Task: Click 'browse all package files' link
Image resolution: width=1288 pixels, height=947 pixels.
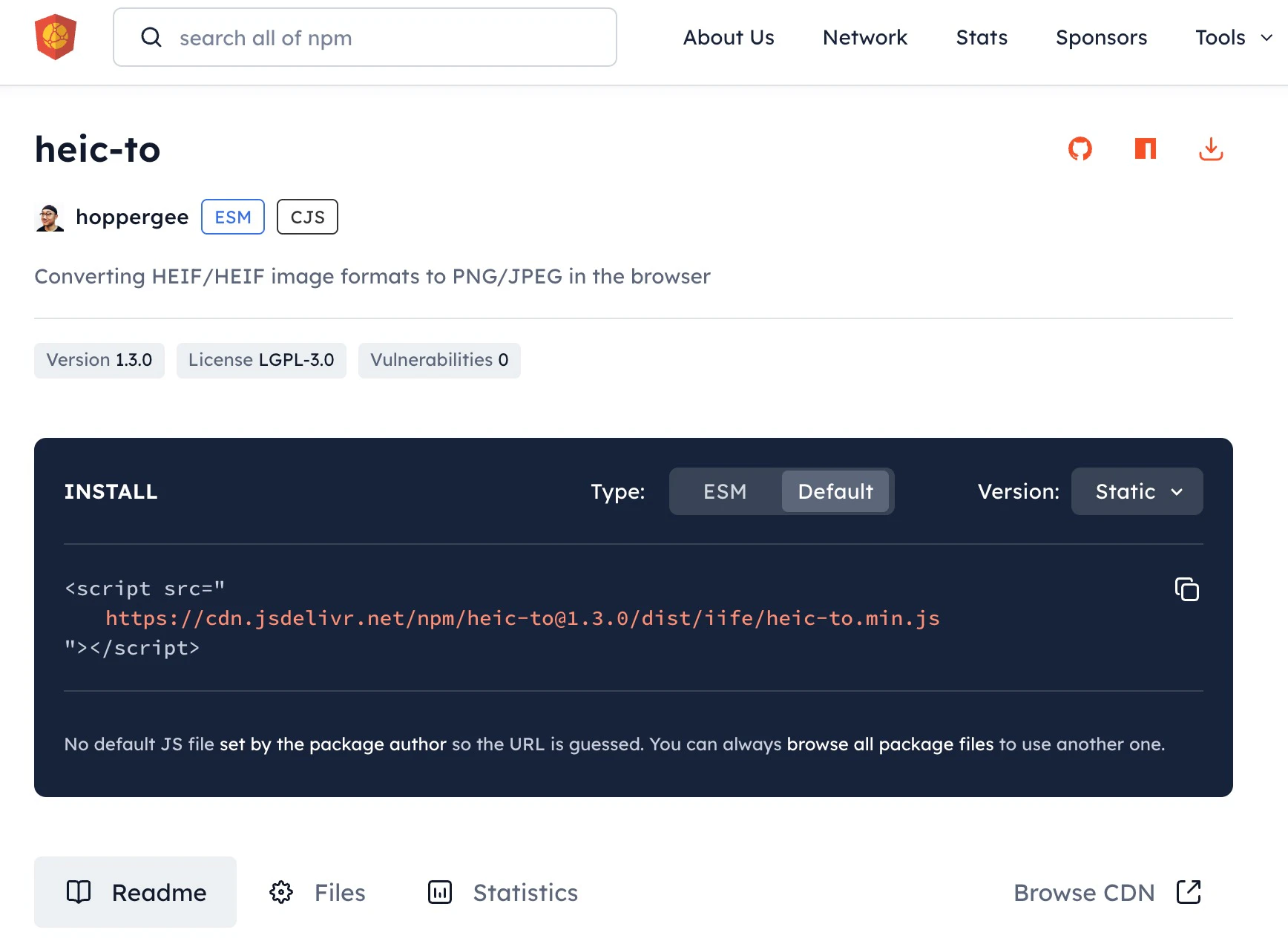Action: click(890, 744)
